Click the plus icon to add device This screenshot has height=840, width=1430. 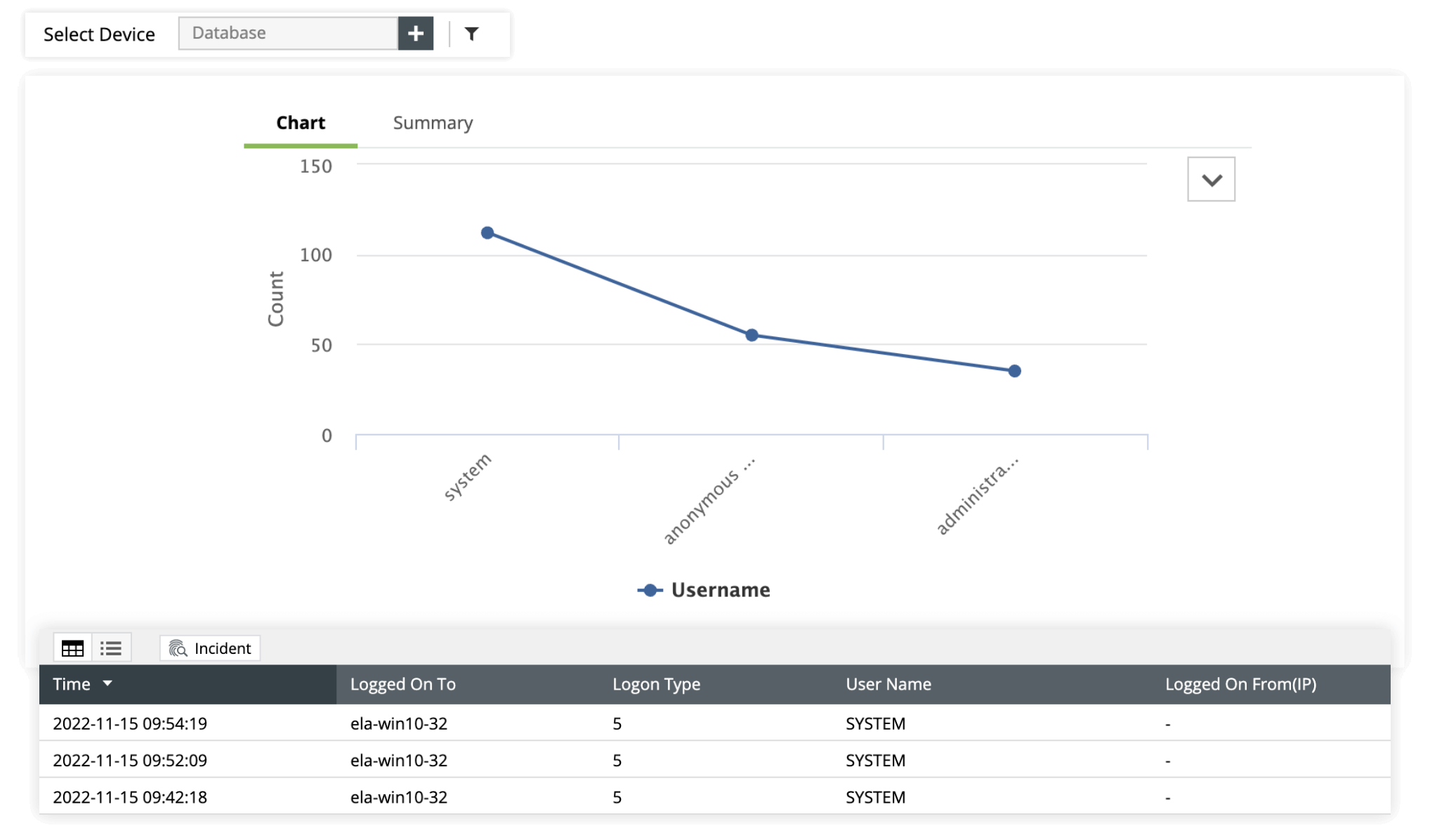point(415,33)
